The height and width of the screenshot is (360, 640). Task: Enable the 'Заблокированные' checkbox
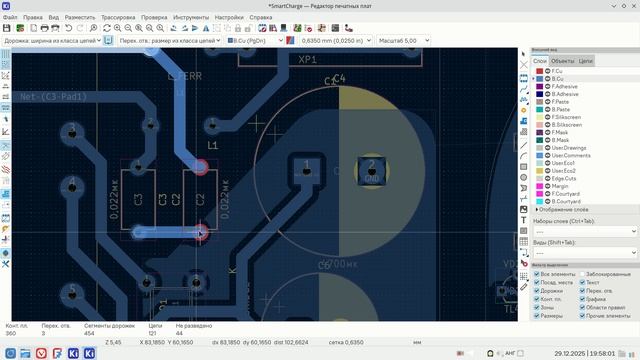[582, 274]
